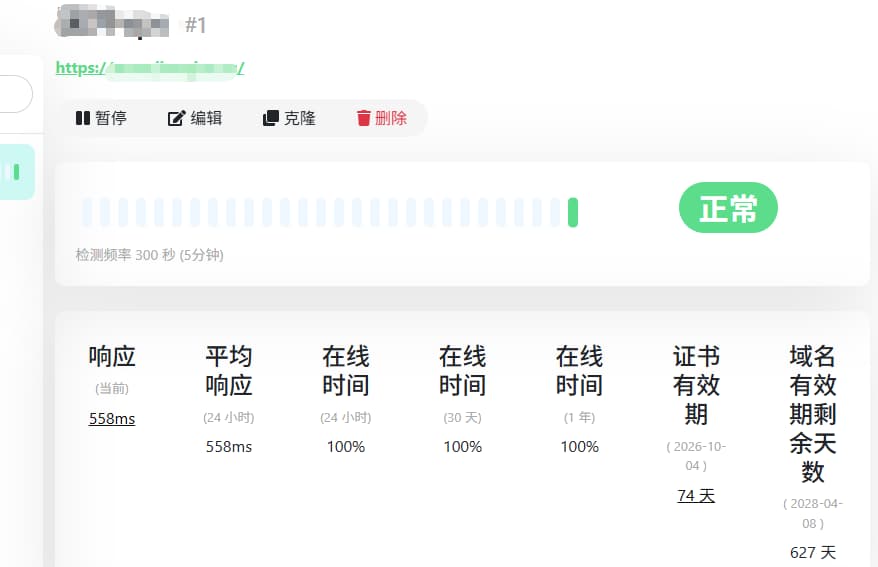Click the pause icon next to 暂停
This screenshot has height=567, width=878.
[x=82, y=118]
